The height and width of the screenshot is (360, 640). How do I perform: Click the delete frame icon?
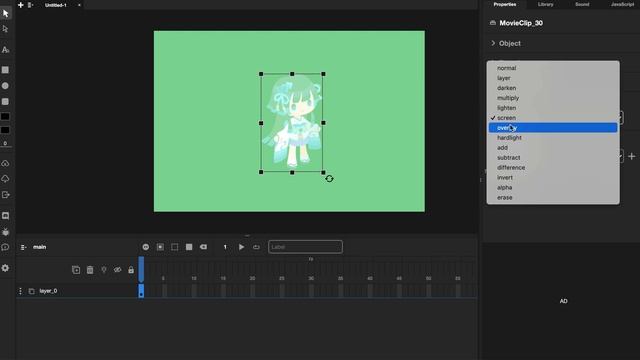[203, 247]
